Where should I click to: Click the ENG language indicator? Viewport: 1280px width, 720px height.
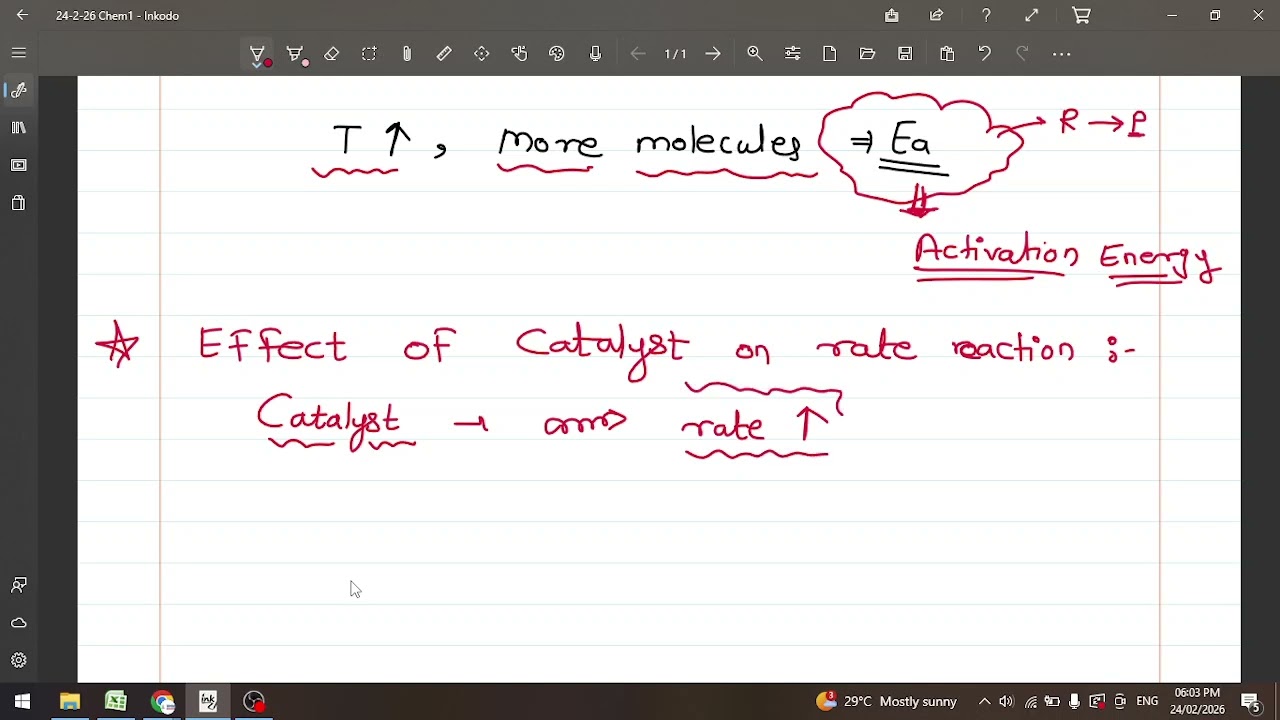pos(1147,701)
